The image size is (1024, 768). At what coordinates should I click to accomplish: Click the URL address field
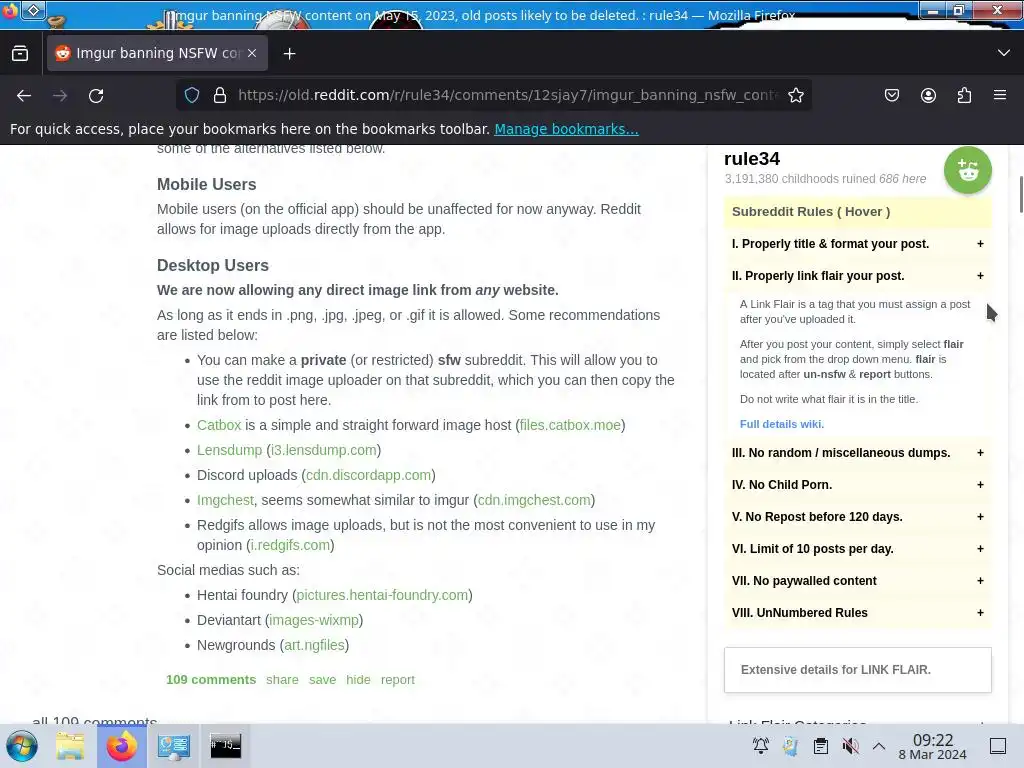point(508,95)
